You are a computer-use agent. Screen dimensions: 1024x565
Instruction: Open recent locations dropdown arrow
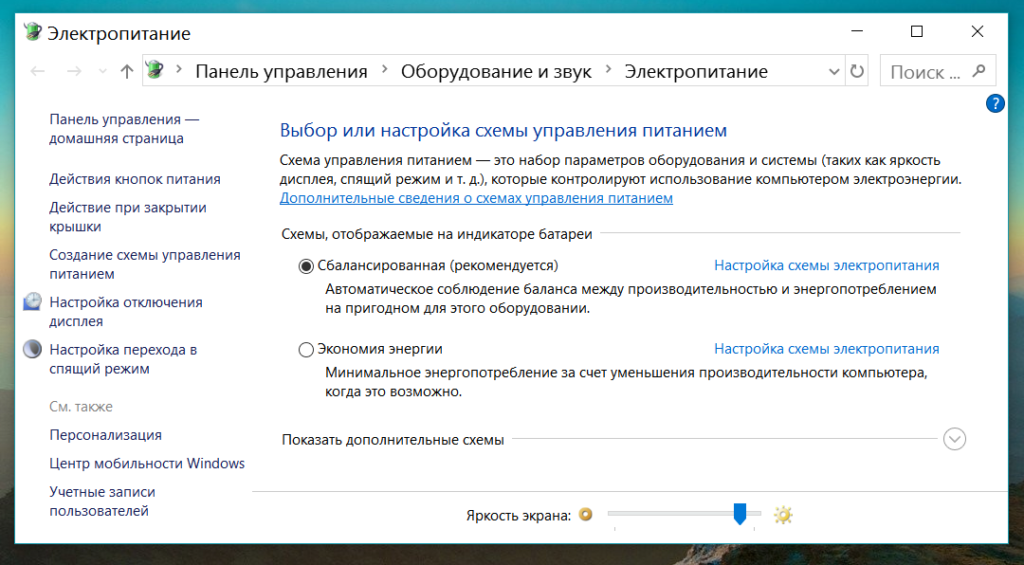(x=103, y=71)
